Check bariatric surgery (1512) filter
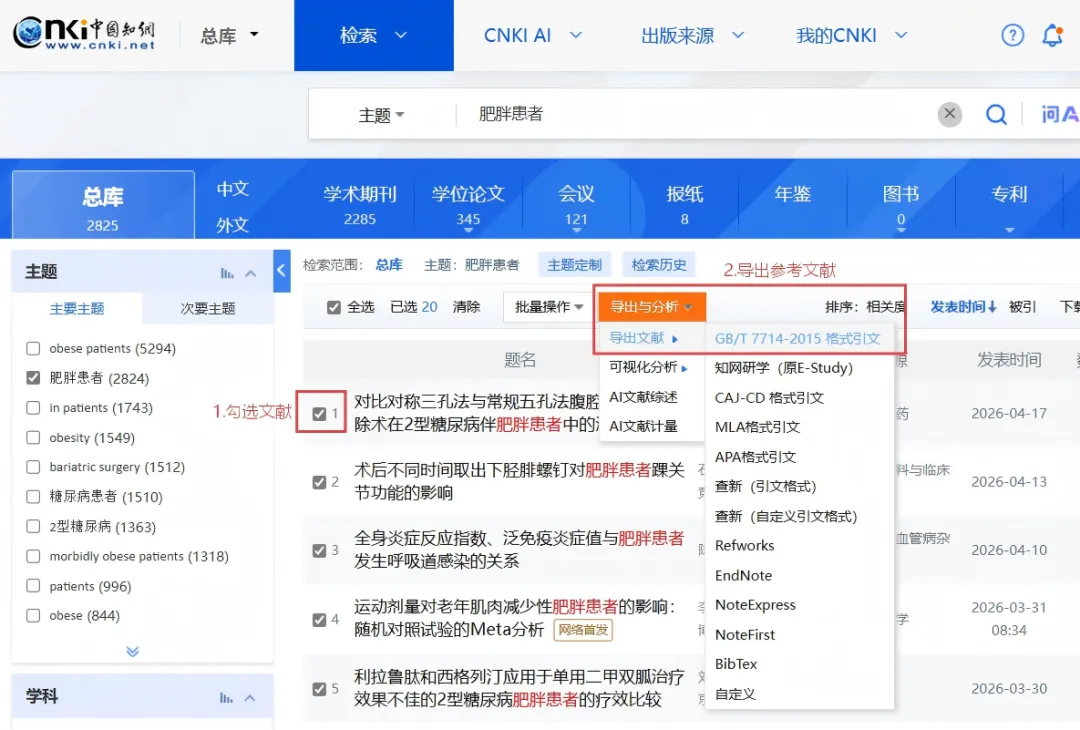The width and height of the screenshot is (1080, 730). click(x=33, y=467)
